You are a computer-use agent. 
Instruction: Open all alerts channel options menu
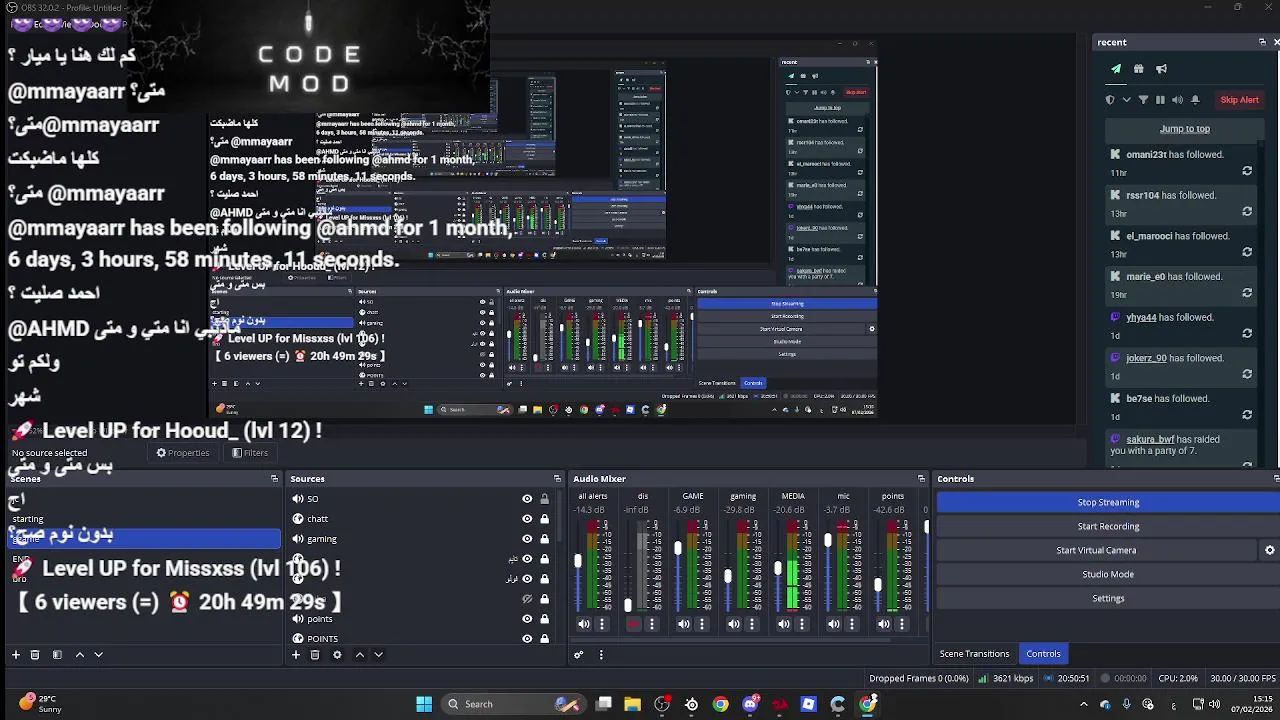pos(602,624)
